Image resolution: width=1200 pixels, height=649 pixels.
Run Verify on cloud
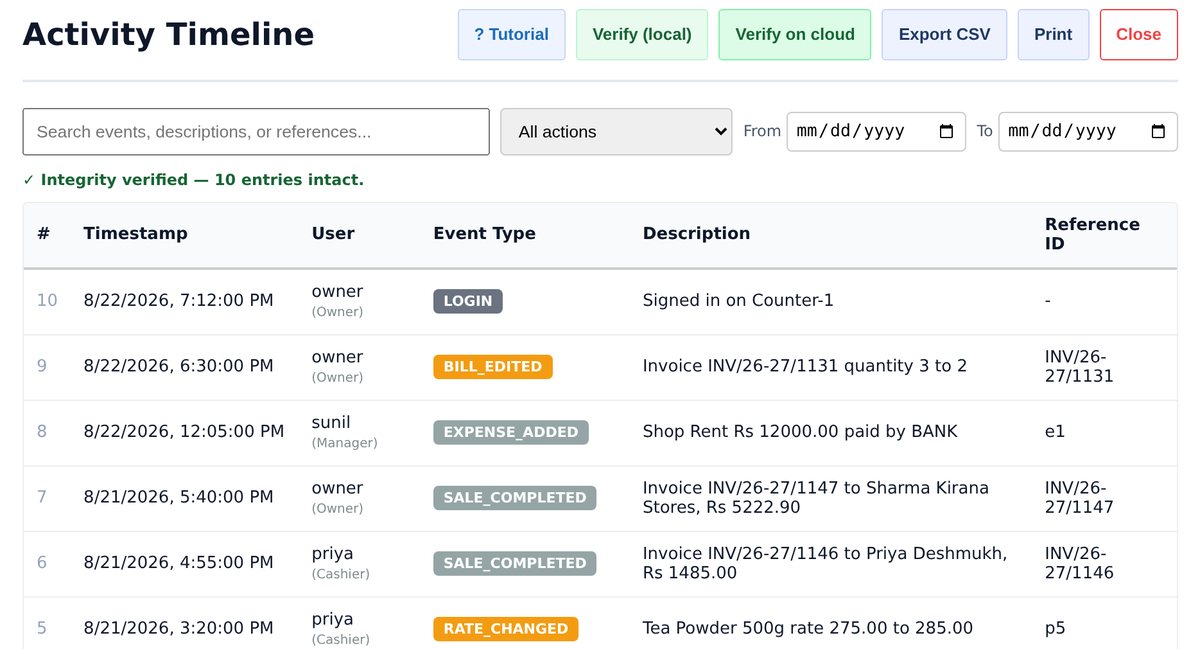[795, 34]
